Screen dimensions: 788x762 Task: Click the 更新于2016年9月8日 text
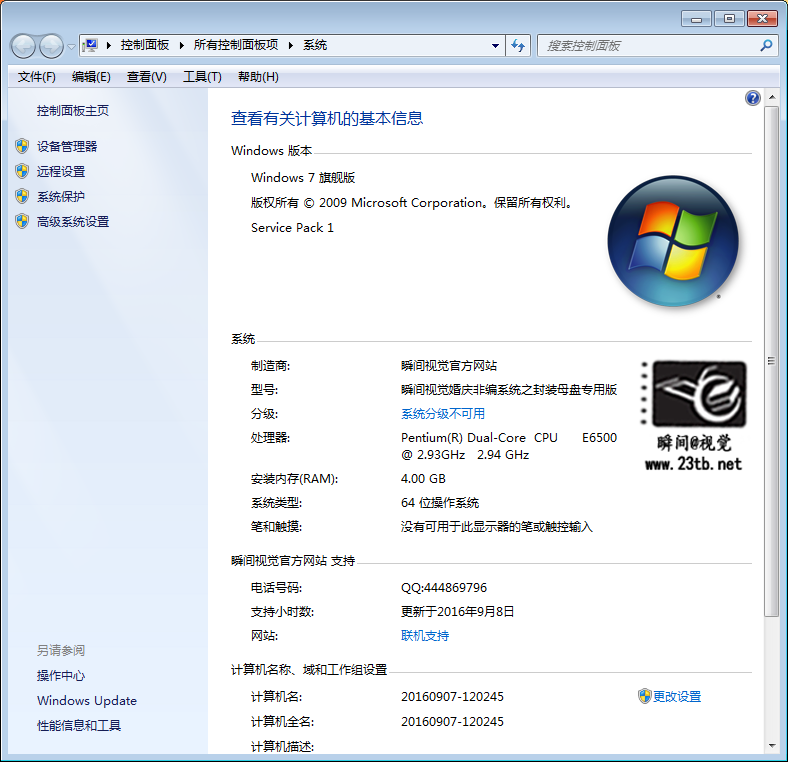pos(457,612)
